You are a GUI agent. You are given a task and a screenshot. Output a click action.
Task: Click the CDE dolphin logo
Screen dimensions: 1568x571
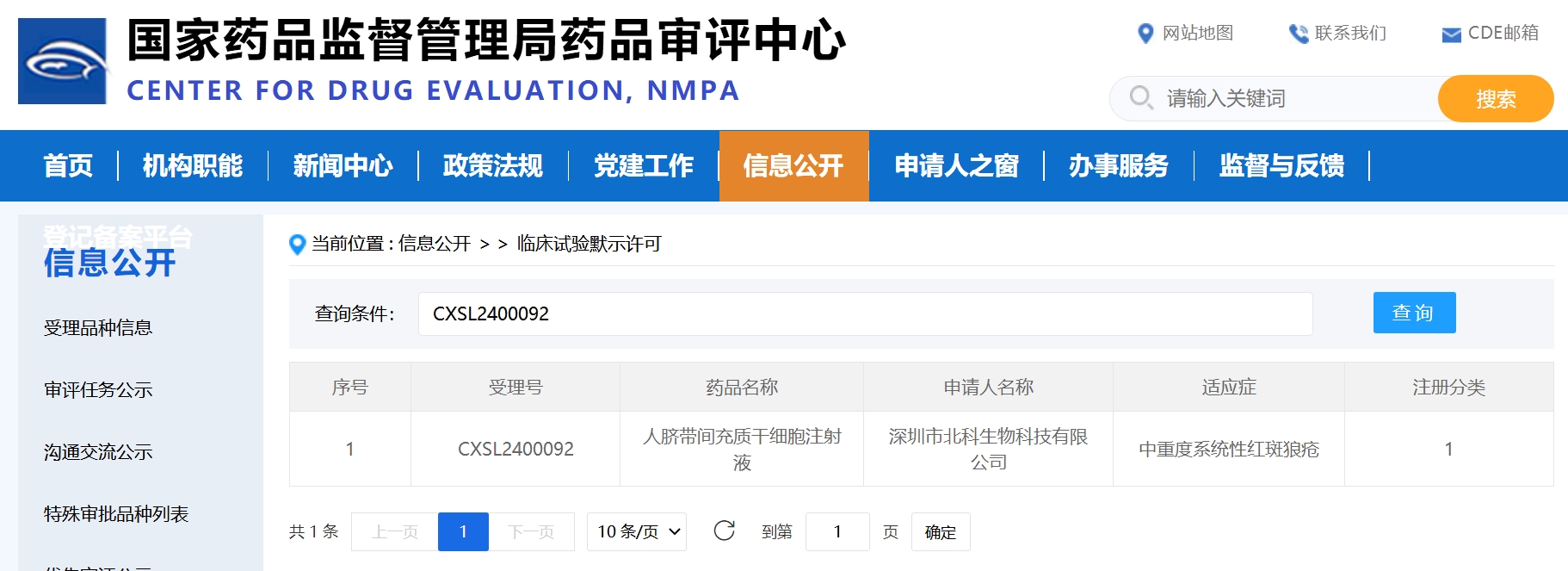click(62, 61)
